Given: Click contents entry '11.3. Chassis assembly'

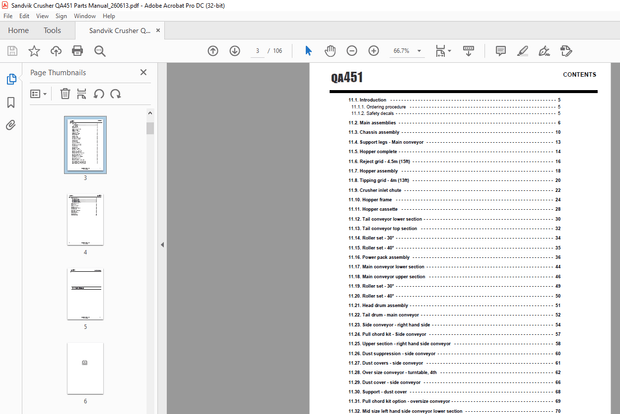Looking at the screenshot, I should click(x=454, y=132).
